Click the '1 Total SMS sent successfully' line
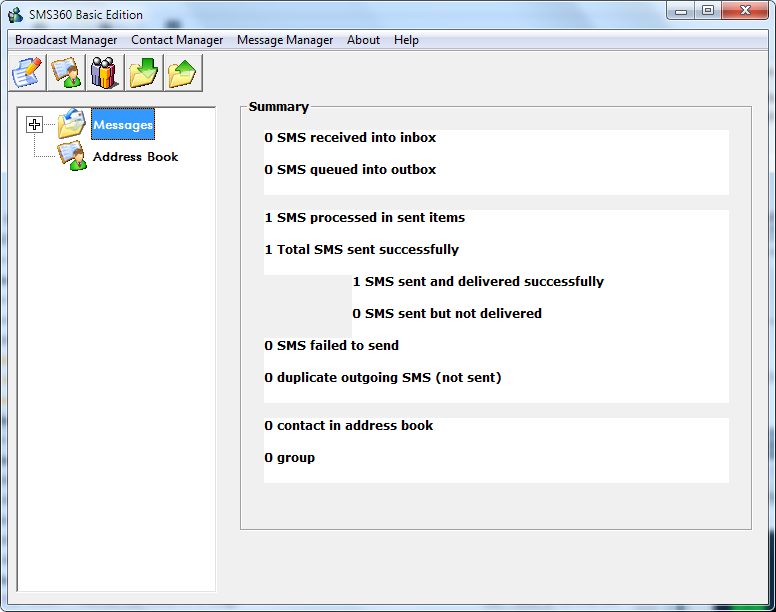Viewport: 776px width, 612px height. click(x=361, y=250)
